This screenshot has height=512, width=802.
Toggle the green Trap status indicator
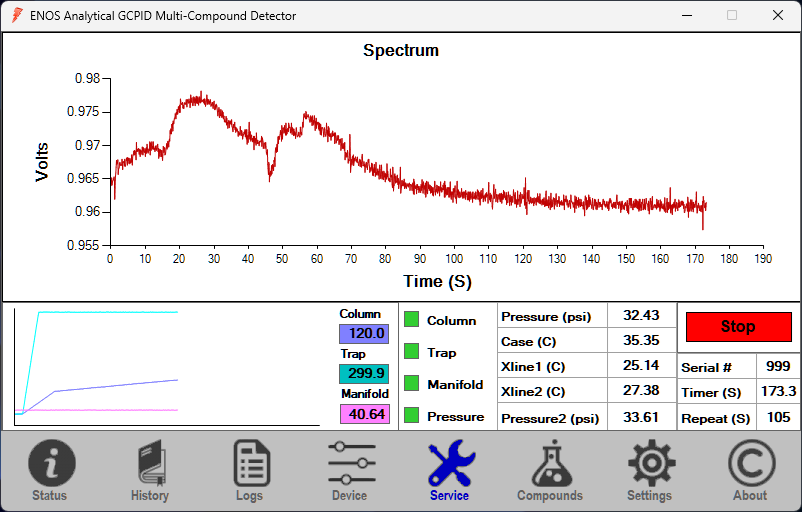pos(411,351)
